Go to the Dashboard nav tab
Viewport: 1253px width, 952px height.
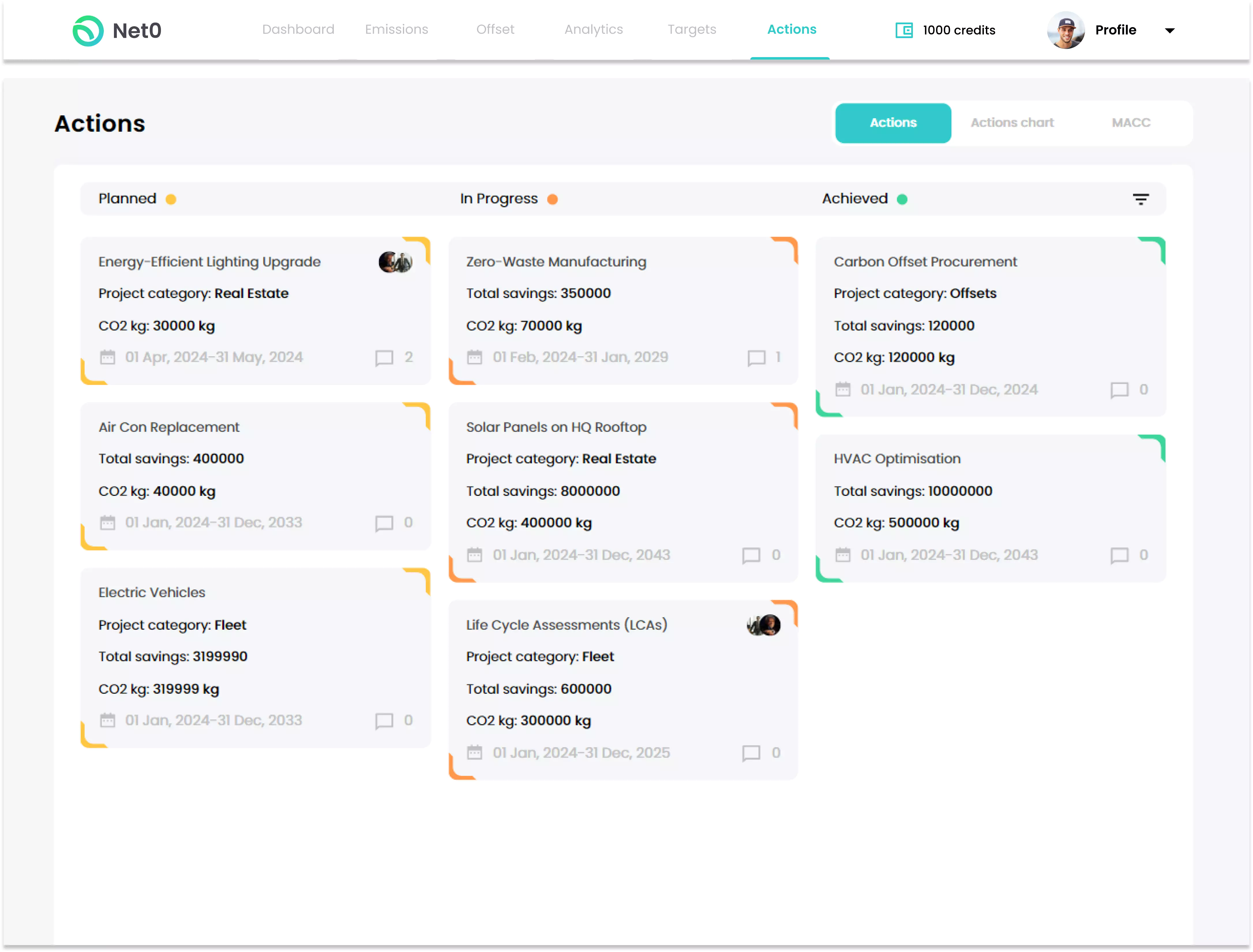point(298,29)
